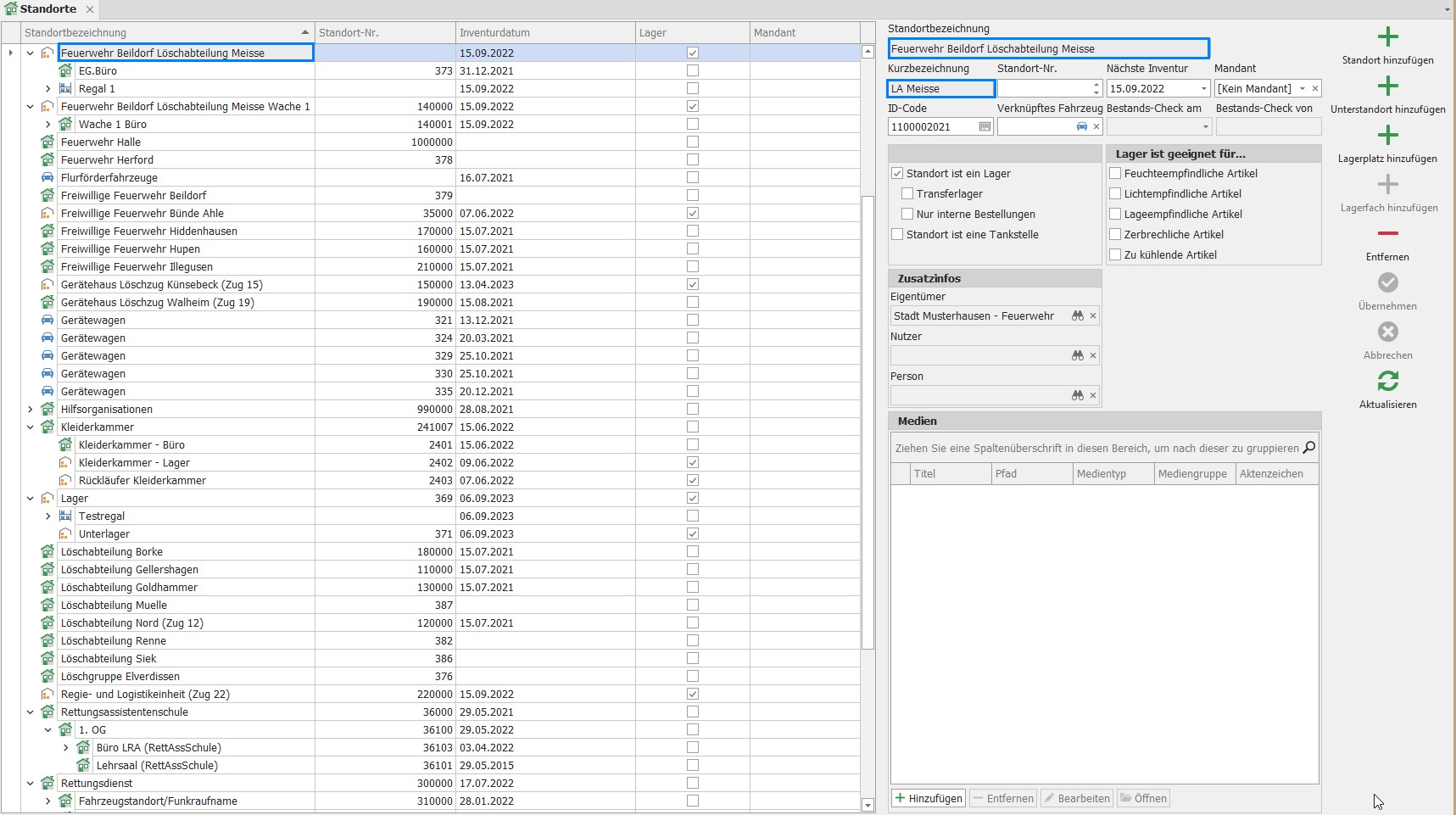
Task: Uncheck 'Standort ist ein Lager' checkbox
Action: [897, 174]
